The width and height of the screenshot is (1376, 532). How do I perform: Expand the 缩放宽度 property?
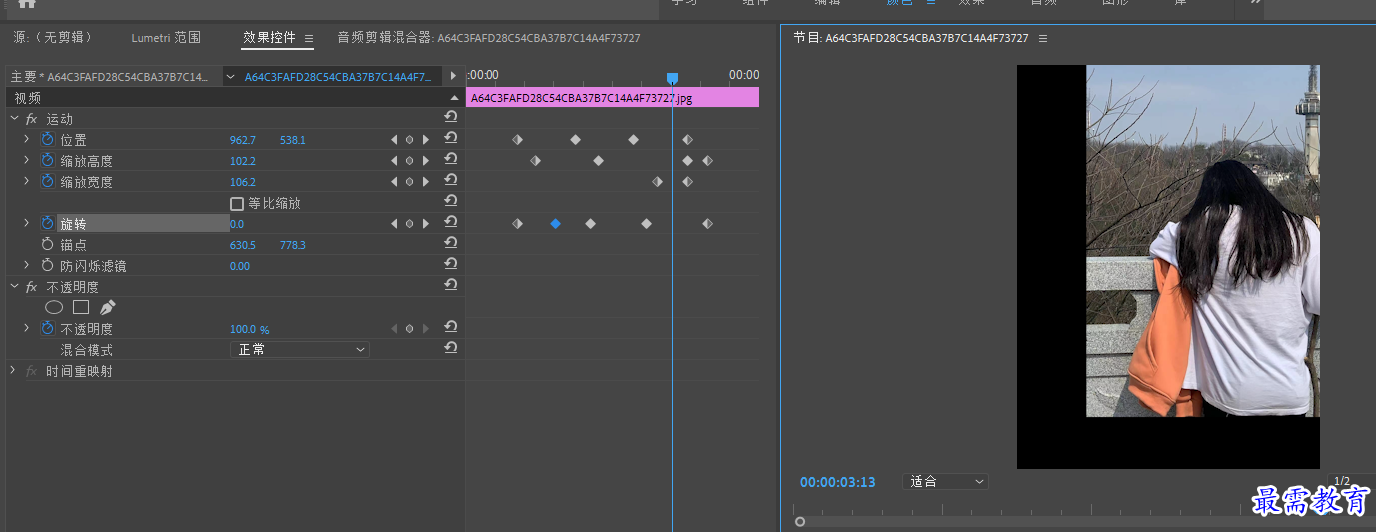pos(27,182)
